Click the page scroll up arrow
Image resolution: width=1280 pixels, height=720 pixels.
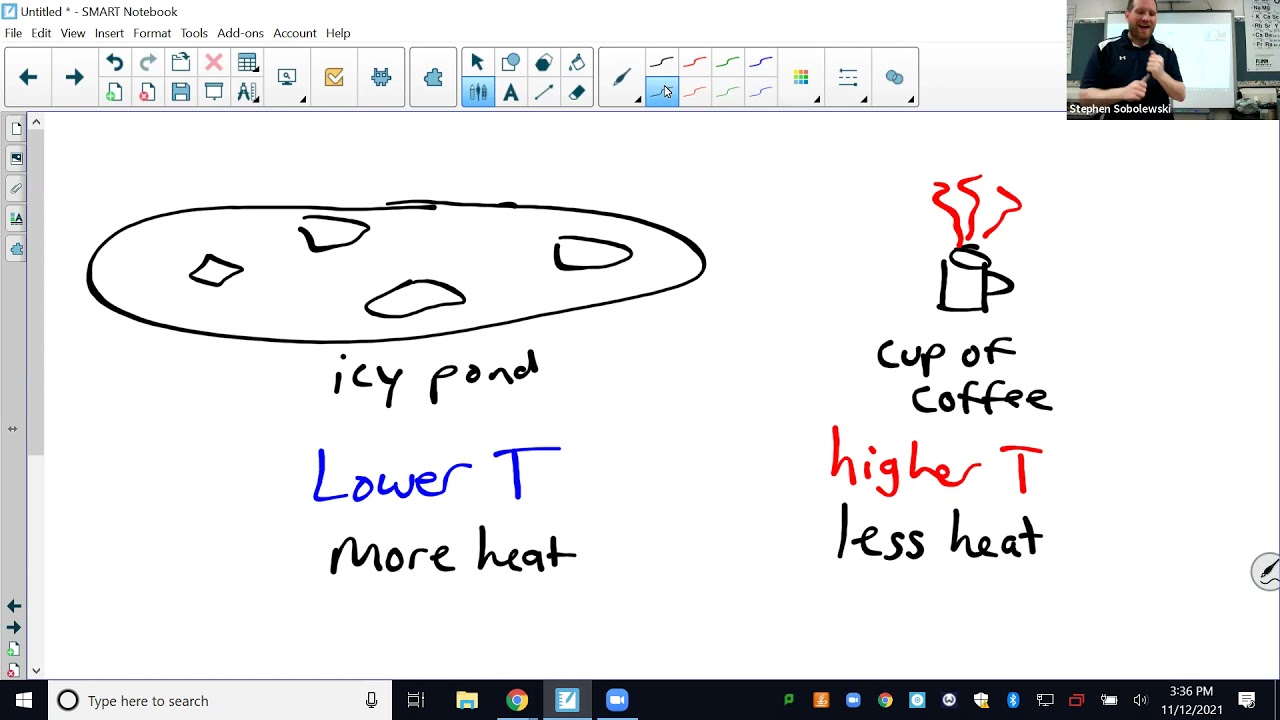click(36, 122)
